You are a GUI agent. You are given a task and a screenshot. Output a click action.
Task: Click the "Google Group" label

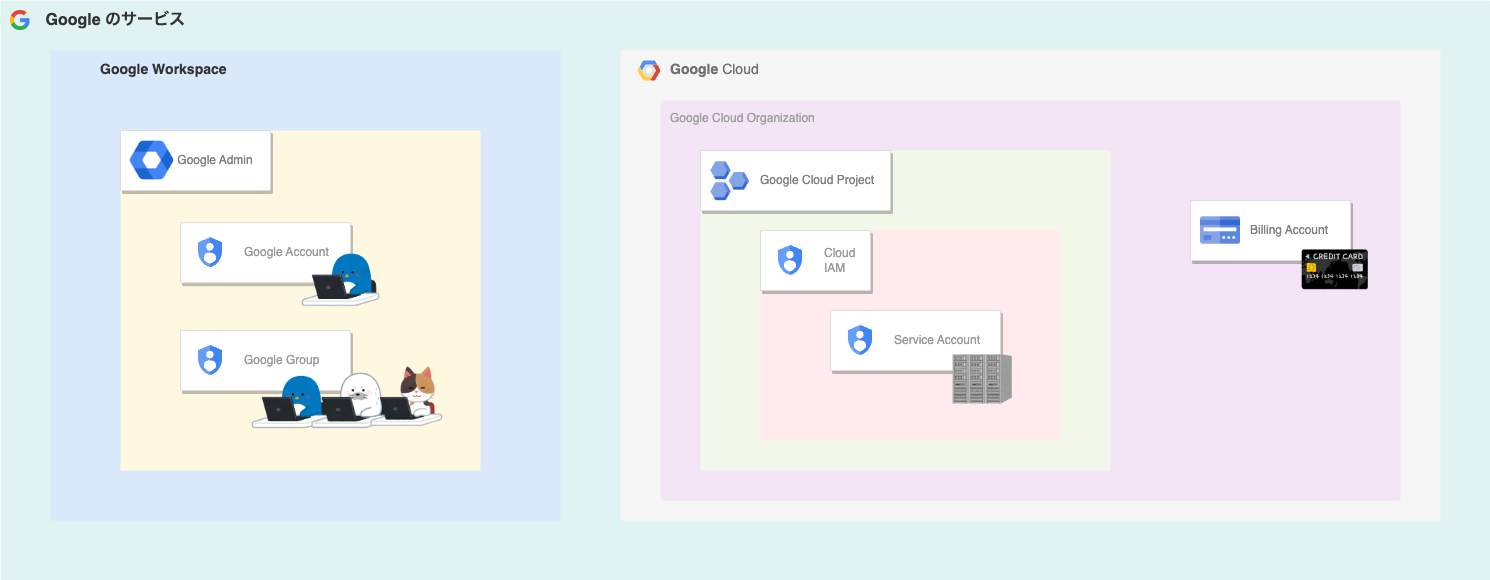(x=281, y=360)
